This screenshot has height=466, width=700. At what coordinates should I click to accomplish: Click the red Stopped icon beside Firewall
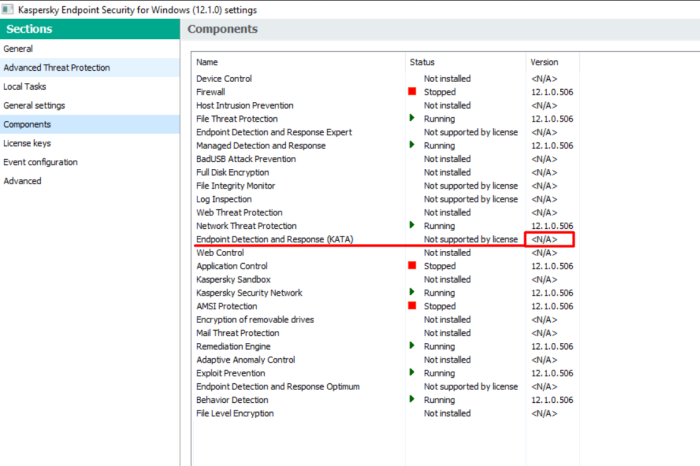pyautogui.click(x=412, y=92)
